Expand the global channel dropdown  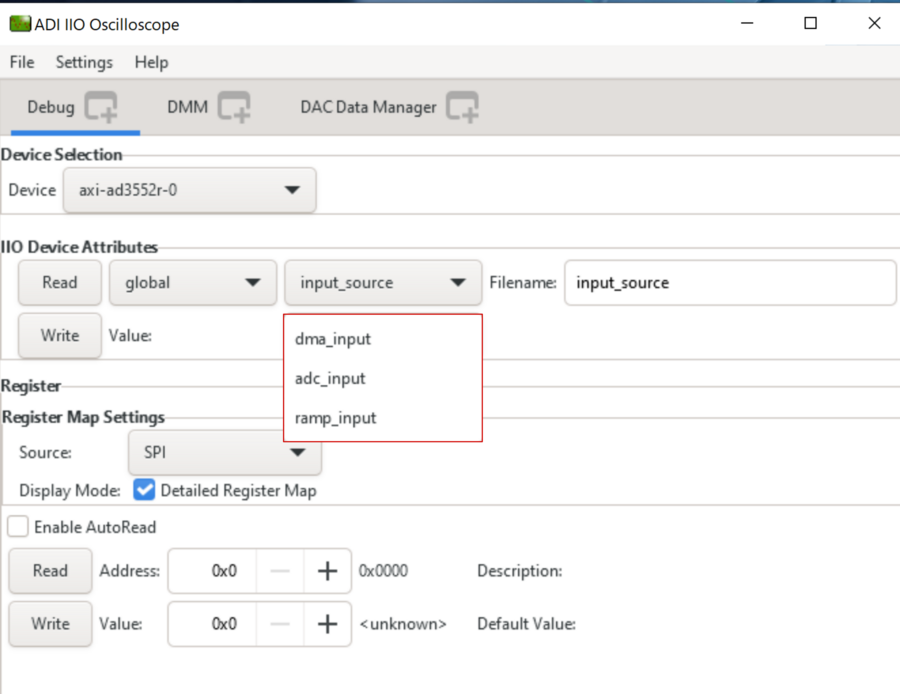192,283
